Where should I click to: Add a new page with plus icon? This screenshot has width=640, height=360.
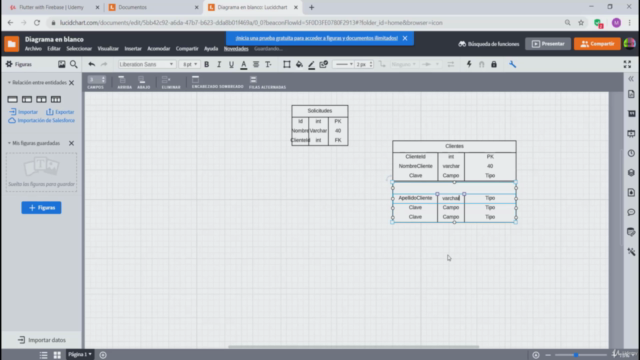(x=103, y=355)
